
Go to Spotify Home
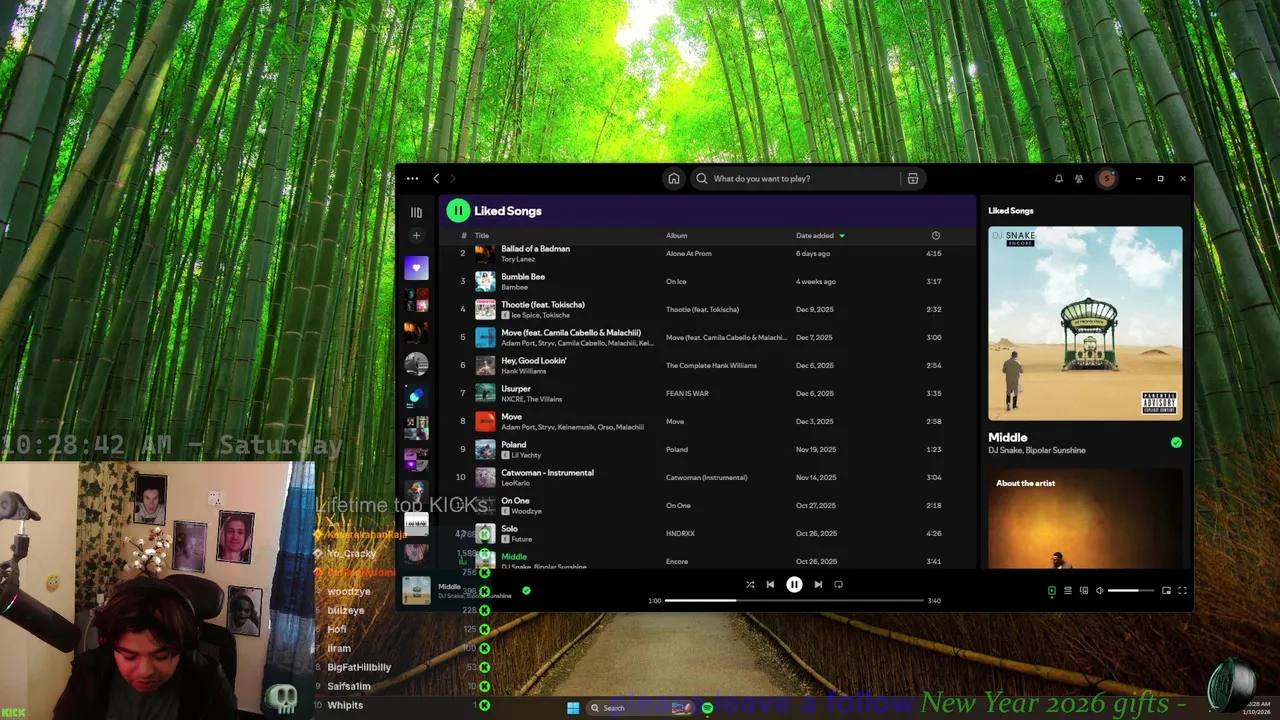674,178
